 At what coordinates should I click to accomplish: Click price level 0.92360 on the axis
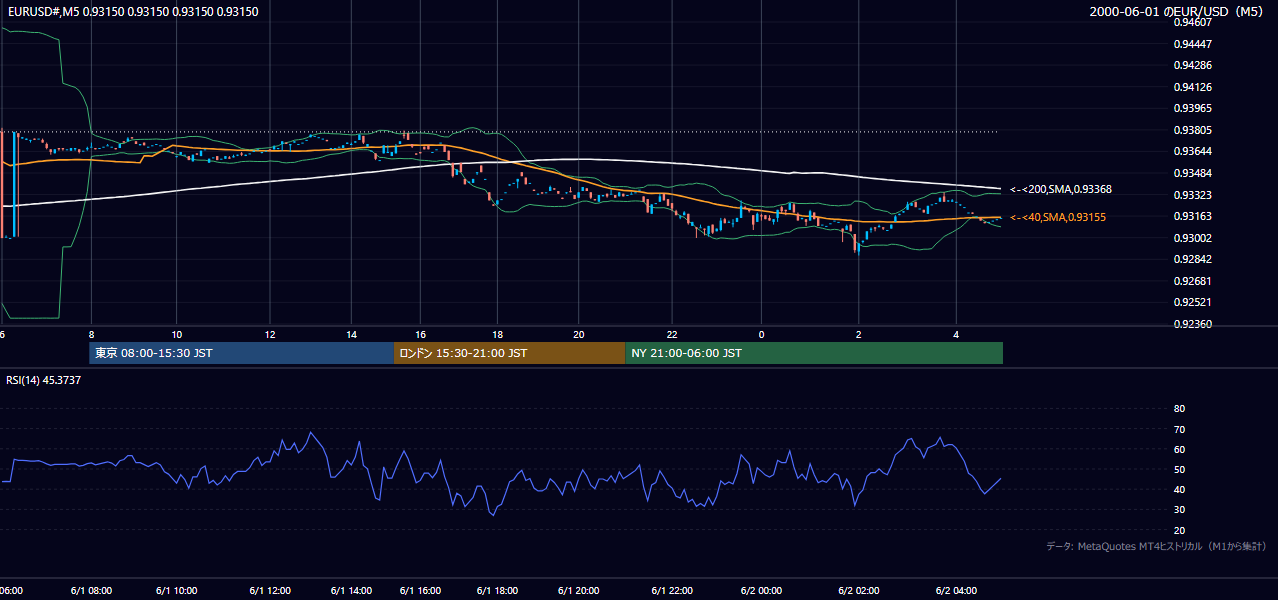1192,324
